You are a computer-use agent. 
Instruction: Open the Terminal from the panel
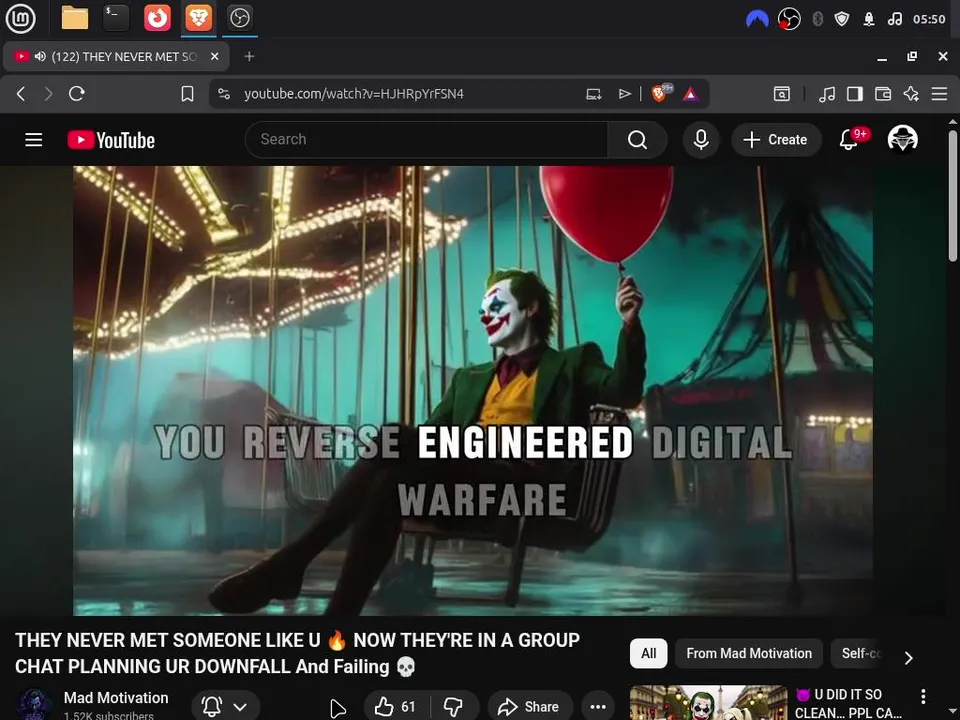tap(116, 18)
